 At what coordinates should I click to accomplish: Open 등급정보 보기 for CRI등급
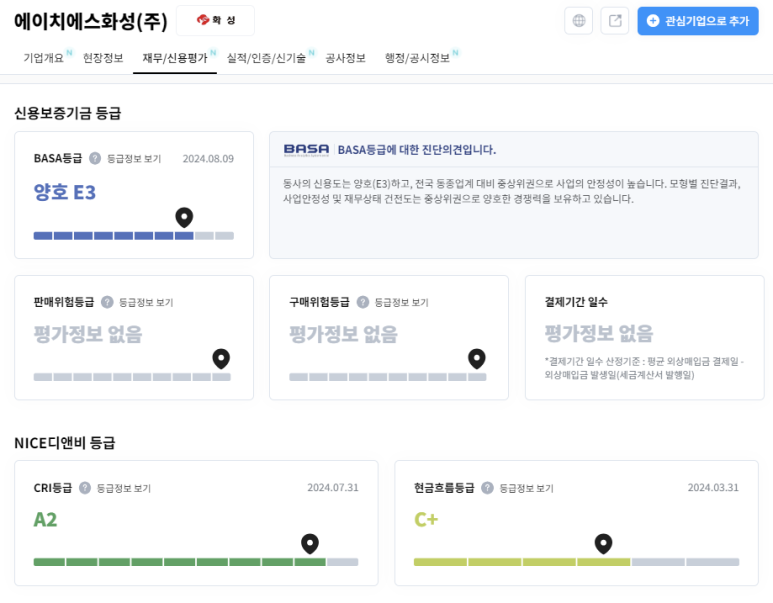tap(124, 488)
